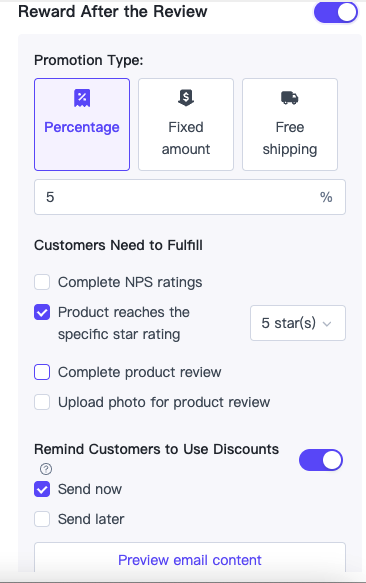
Task: Click the free shipping truck icon
Action: (x=290, y=98)
